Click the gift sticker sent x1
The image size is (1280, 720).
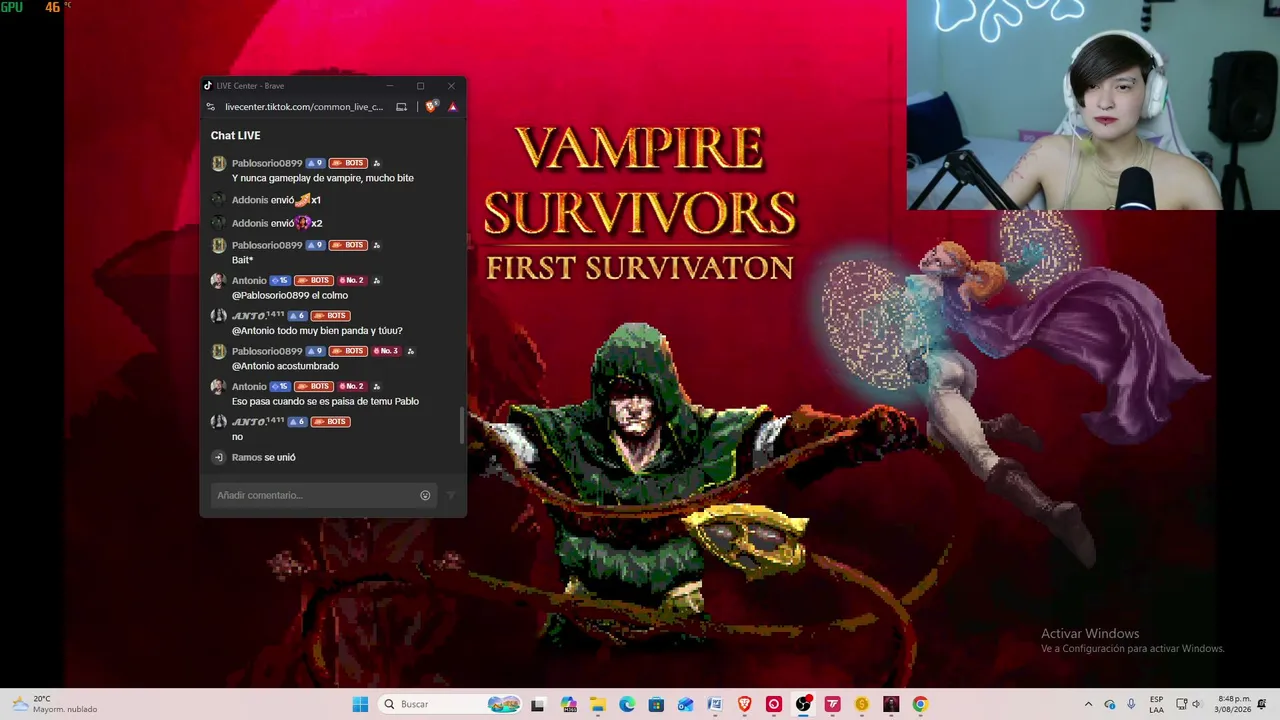(x=302, y=200)
